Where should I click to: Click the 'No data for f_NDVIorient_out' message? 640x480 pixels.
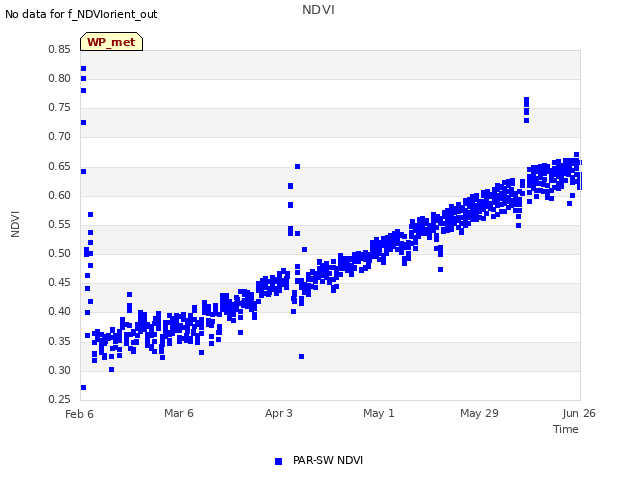tap(81, 14)
